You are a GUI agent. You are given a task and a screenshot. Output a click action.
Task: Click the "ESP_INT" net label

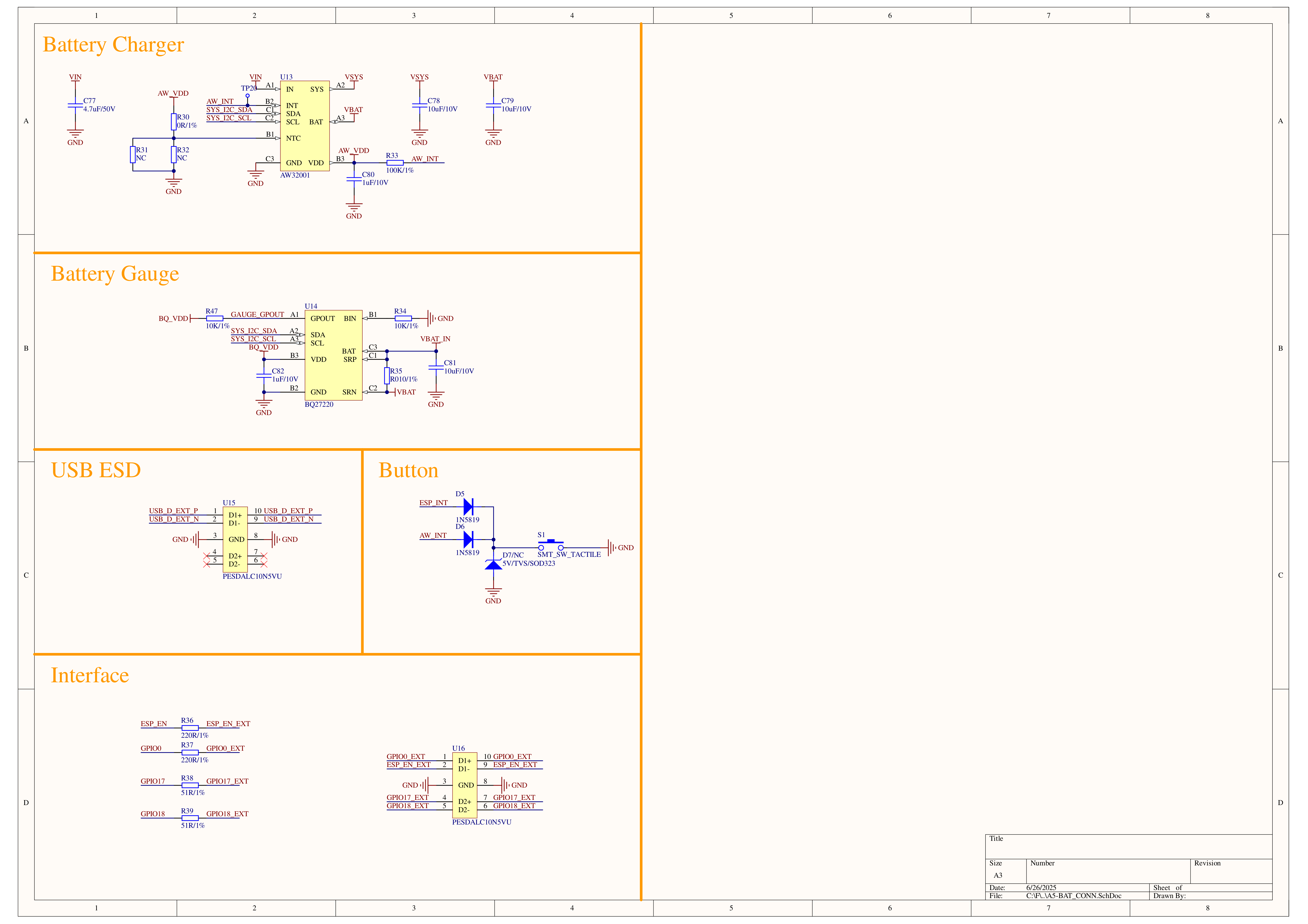pyautogui.click(x=433, y=503)
